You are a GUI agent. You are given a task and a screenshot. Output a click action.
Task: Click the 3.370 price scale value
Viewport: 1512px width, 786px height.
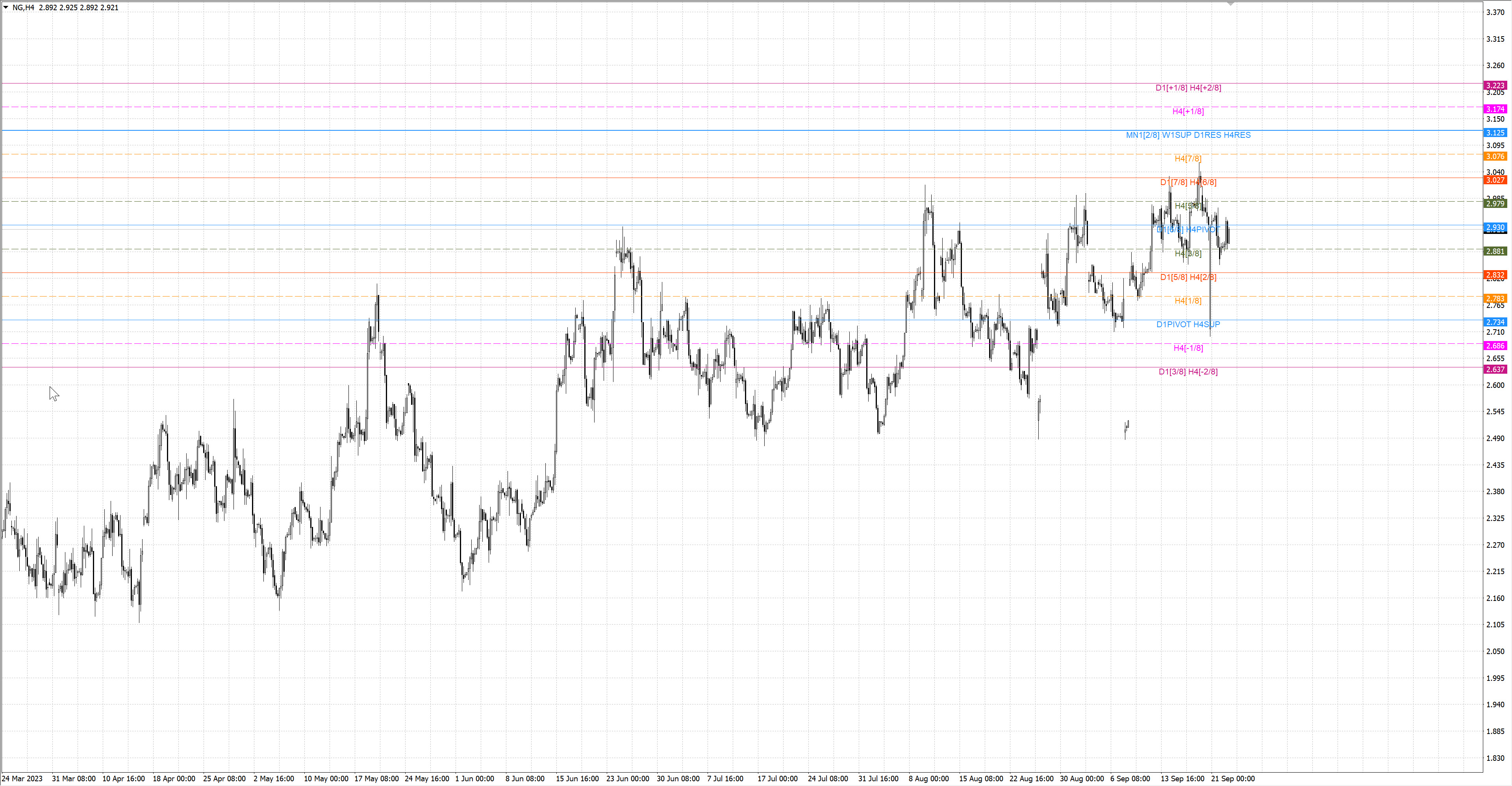coord(1495,12)
